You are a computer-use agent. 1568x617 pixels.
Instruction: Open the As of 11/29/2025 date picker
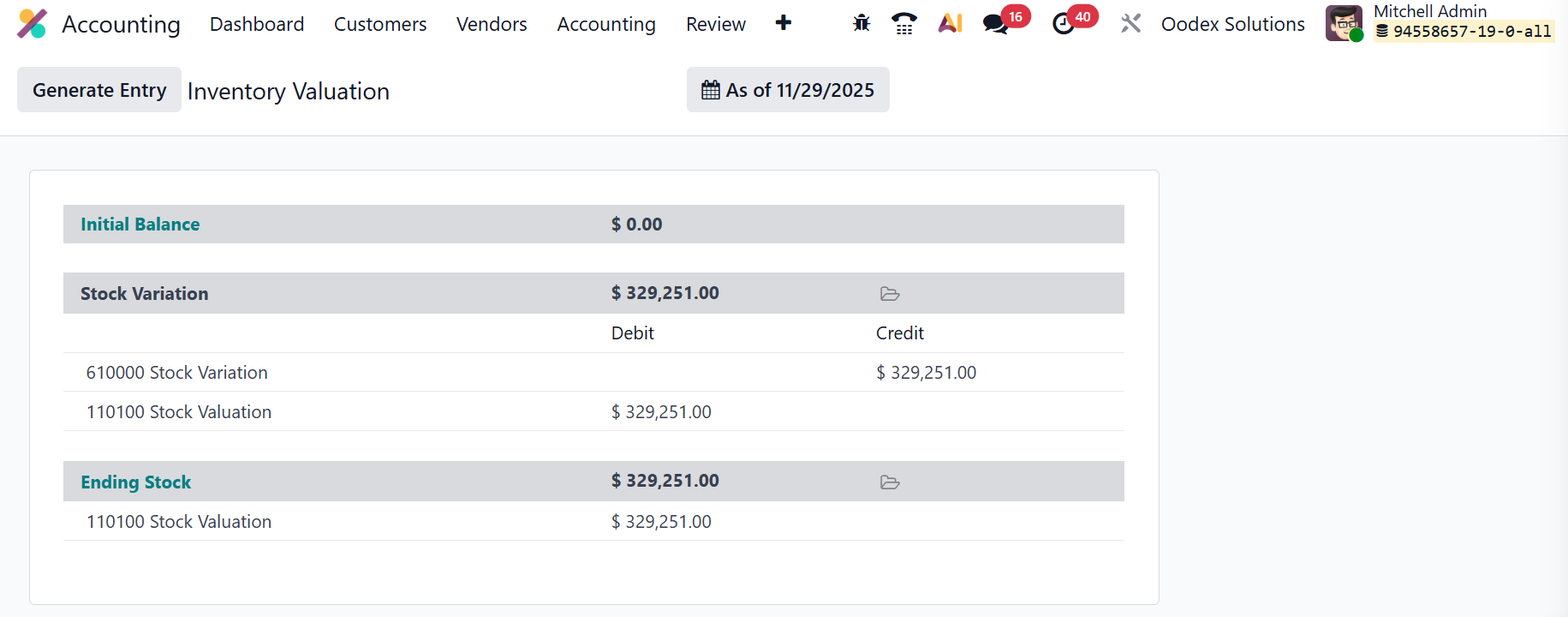788,90
